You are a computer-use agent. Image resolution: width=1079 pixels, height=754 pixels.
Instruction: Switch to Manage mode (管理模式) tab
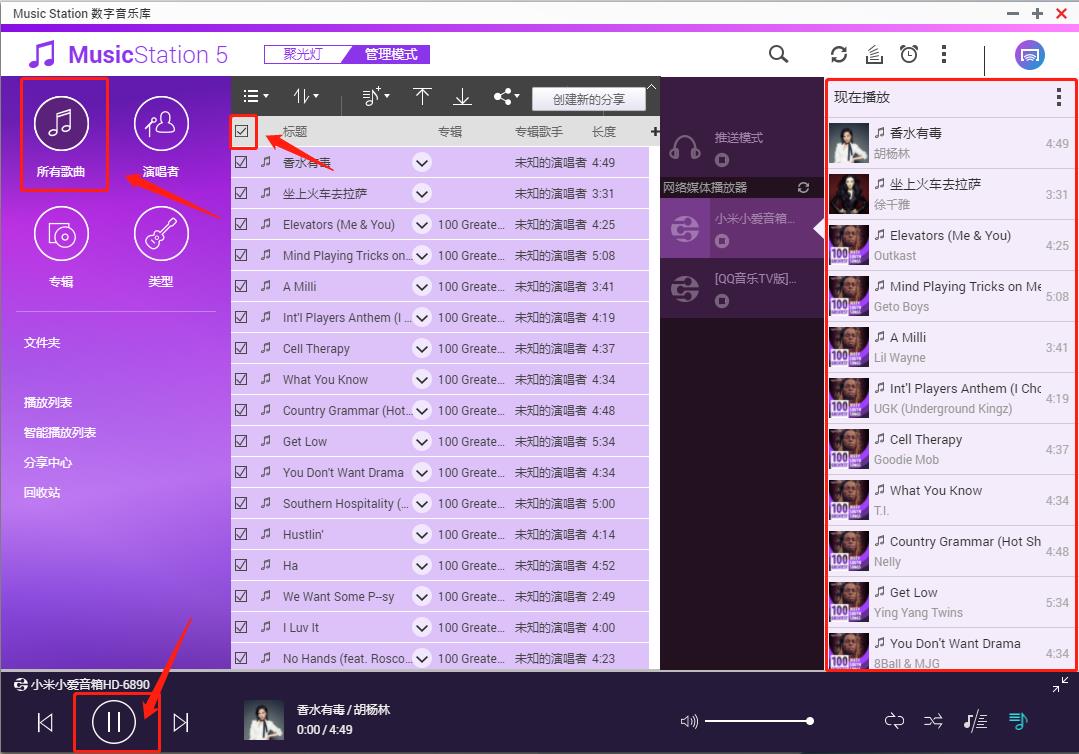389,54
